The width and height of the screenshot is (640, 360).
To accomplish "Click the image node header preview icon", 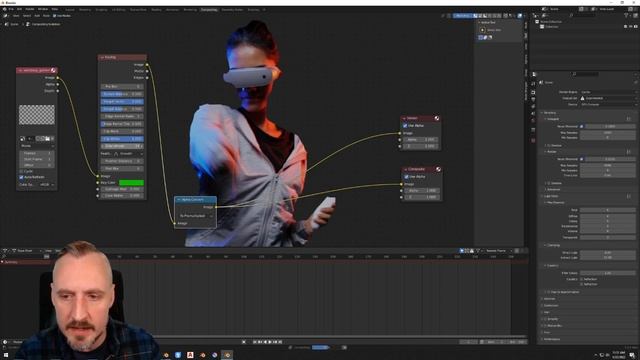I will tap(53, 70).
